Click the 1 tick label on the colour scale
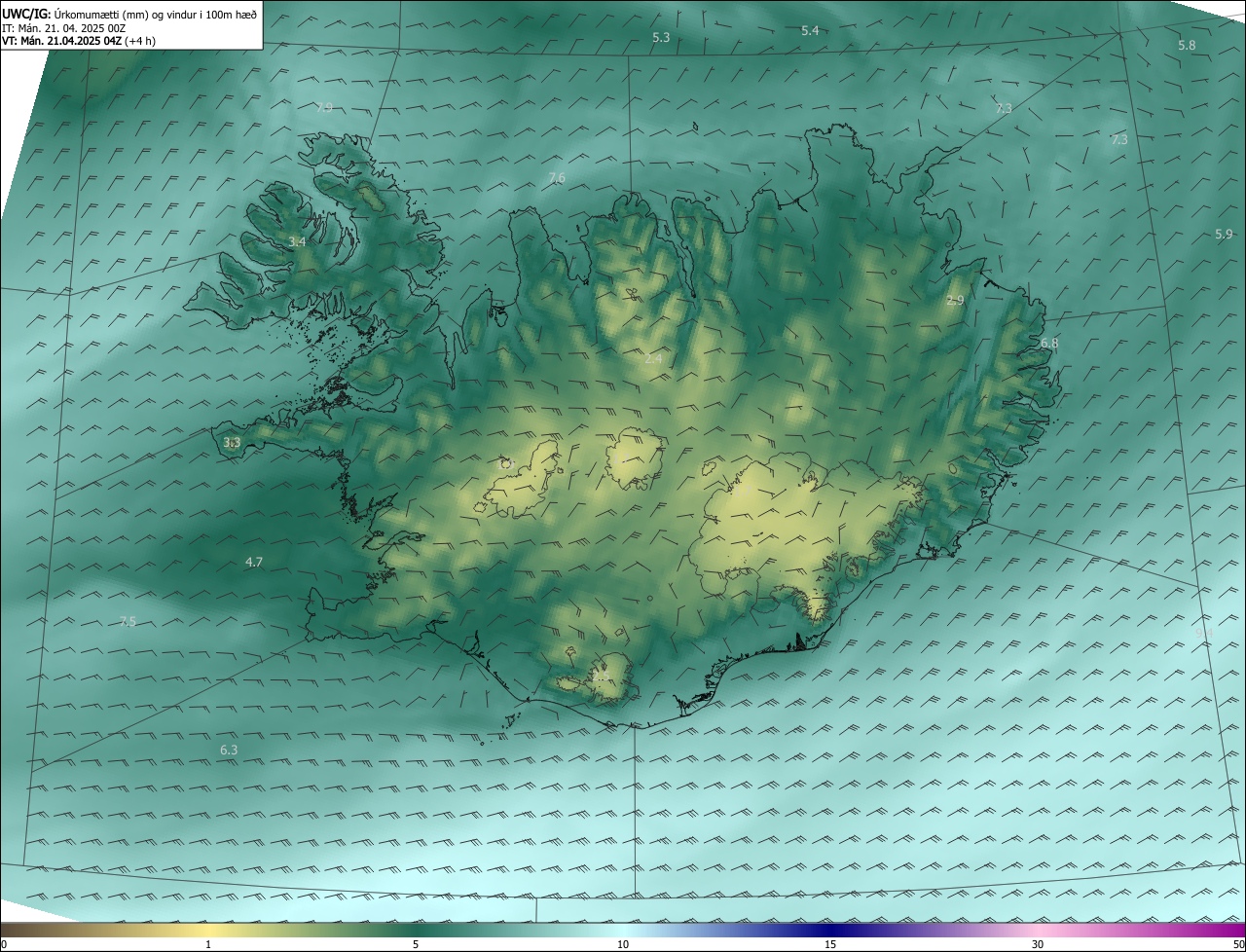The width and height of the screenshot is (1246, 952). click(208, 944)
